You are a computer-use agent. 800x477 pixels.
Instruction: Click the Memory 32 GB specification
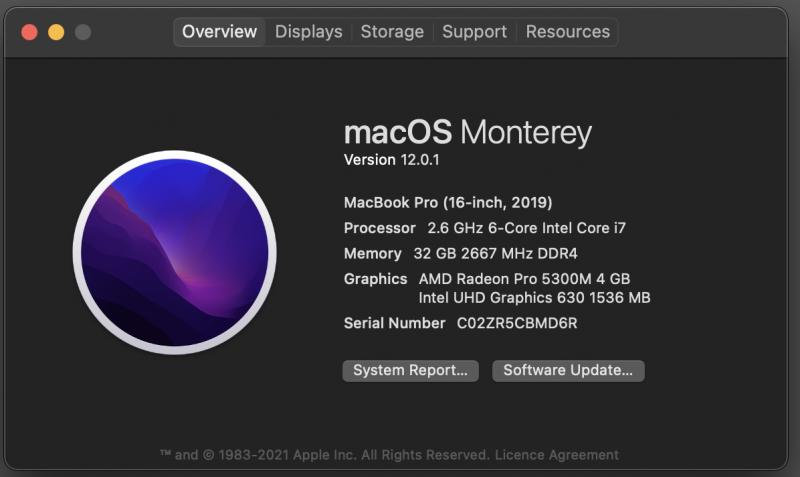coord(461,254)
